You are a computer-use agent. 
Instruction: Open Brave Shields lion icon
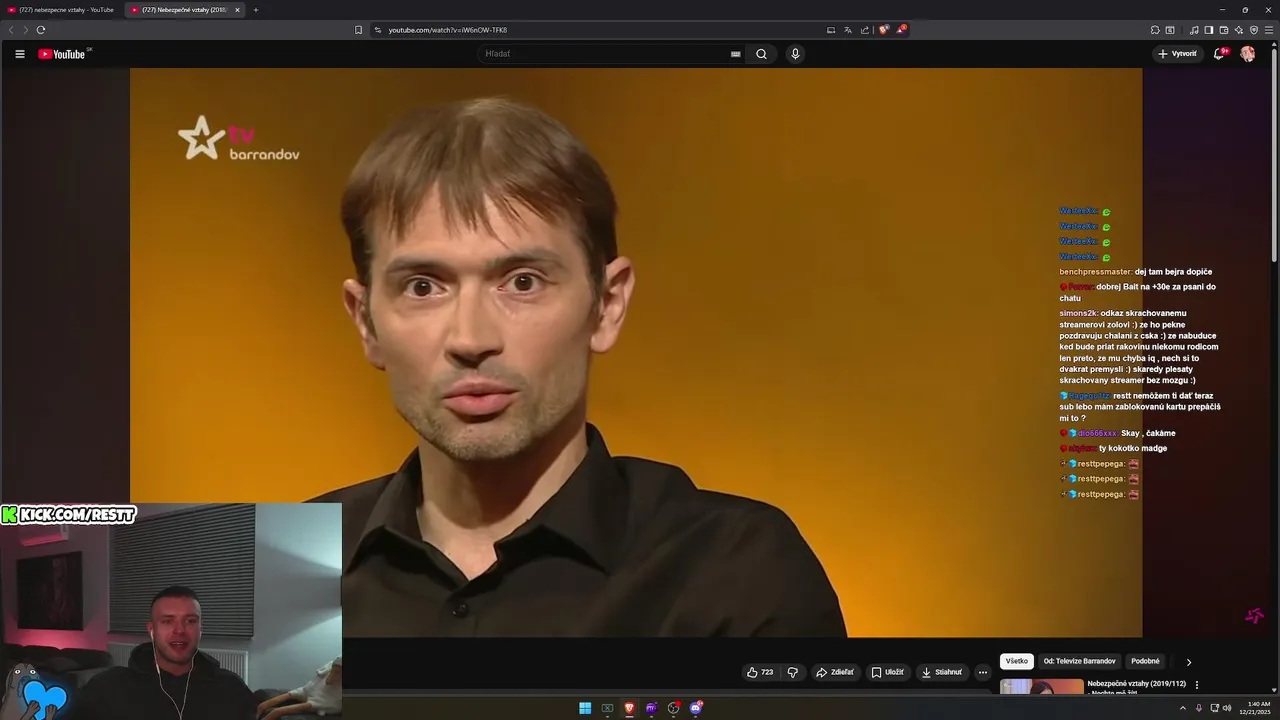(x=884, y=30)
